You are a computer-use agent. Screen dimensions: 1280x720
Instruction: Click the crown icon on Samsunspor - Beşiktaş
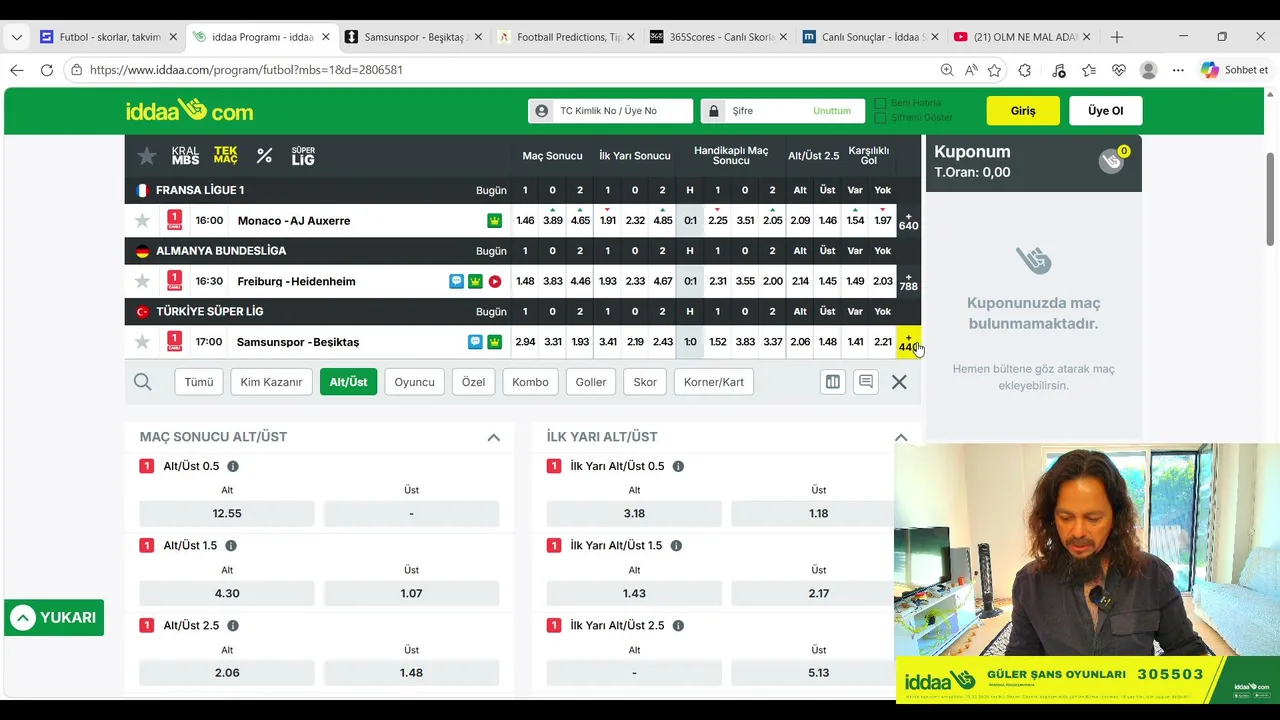[x=494, y=342]
